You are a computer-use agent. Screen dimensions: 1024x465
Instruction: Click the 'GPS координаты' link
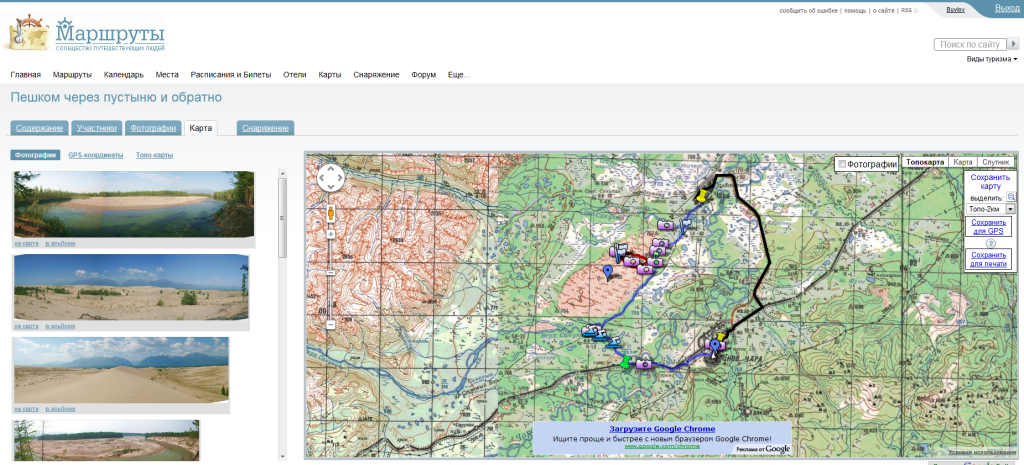click(96, 156)
